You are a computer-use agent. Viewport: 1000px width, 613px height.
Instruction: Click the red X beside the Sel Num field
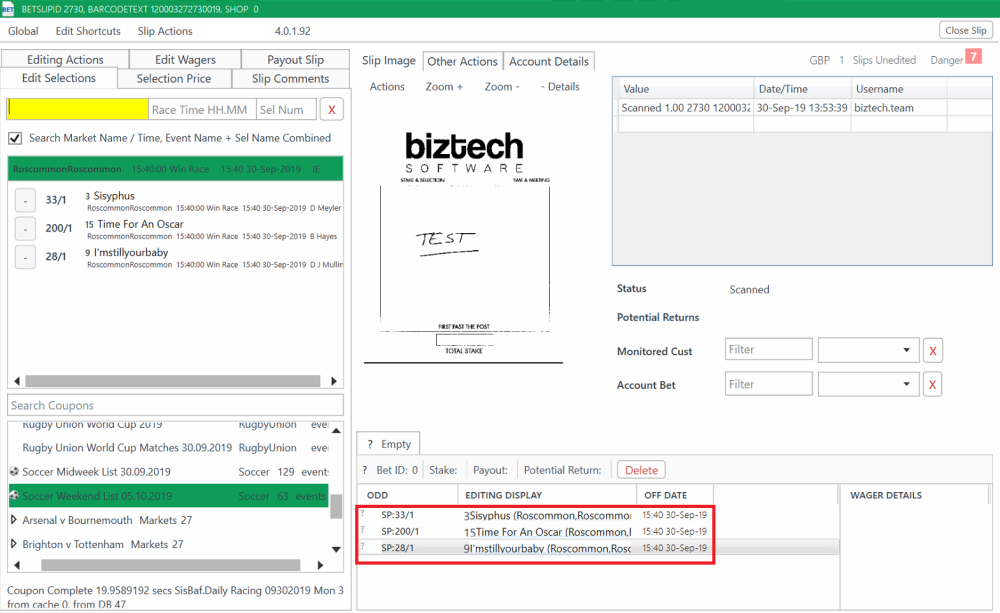(331, 108)
